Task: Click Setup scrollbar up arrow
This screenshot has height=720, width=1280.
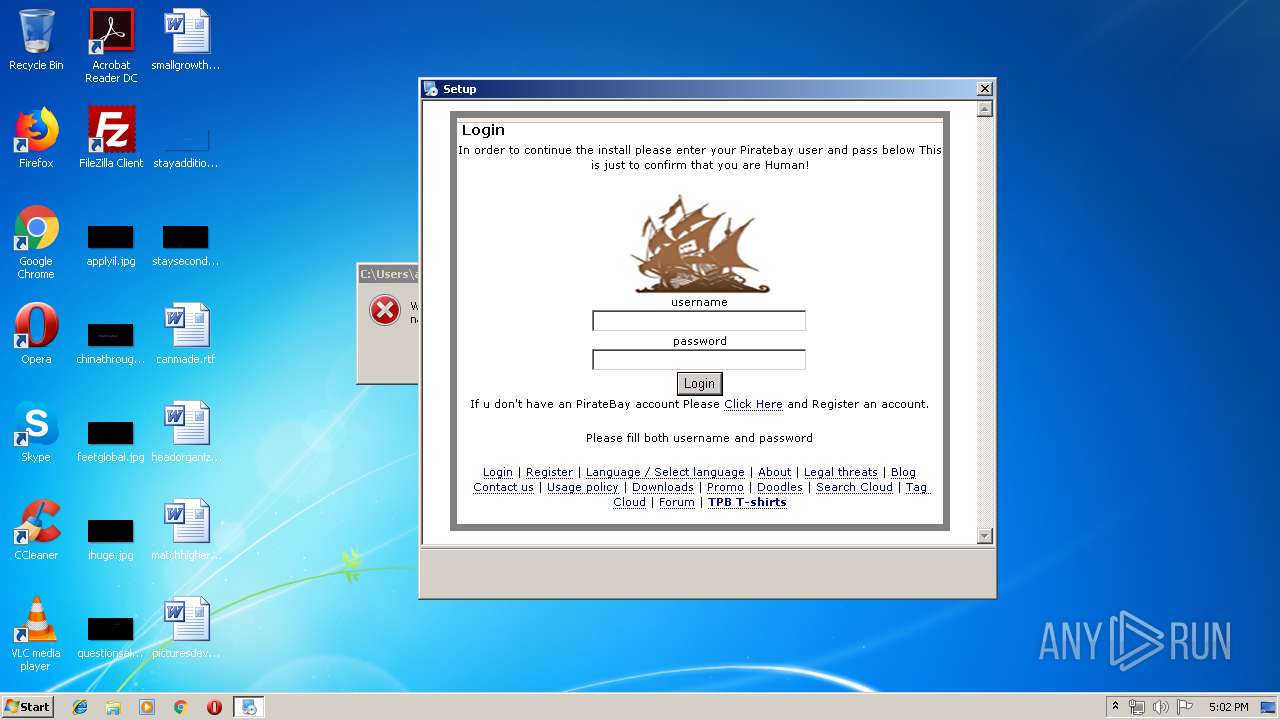Action: click(984, 109)
